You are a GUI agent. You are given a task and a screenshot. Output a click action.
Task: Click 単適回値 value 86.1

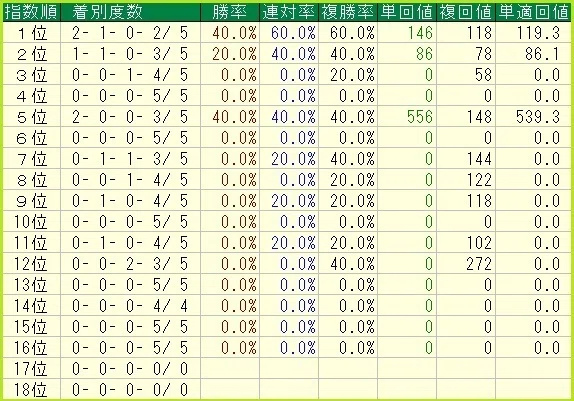(x=542, y=54)
